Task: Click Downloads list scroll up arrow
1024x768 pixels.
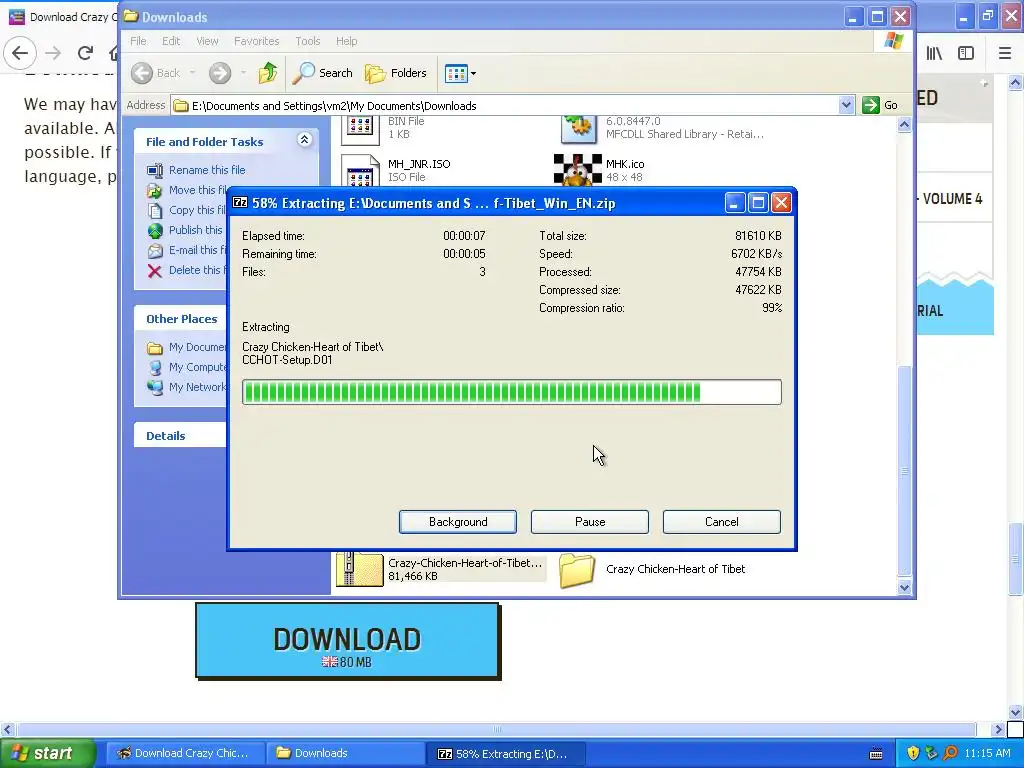Action: 904,124
